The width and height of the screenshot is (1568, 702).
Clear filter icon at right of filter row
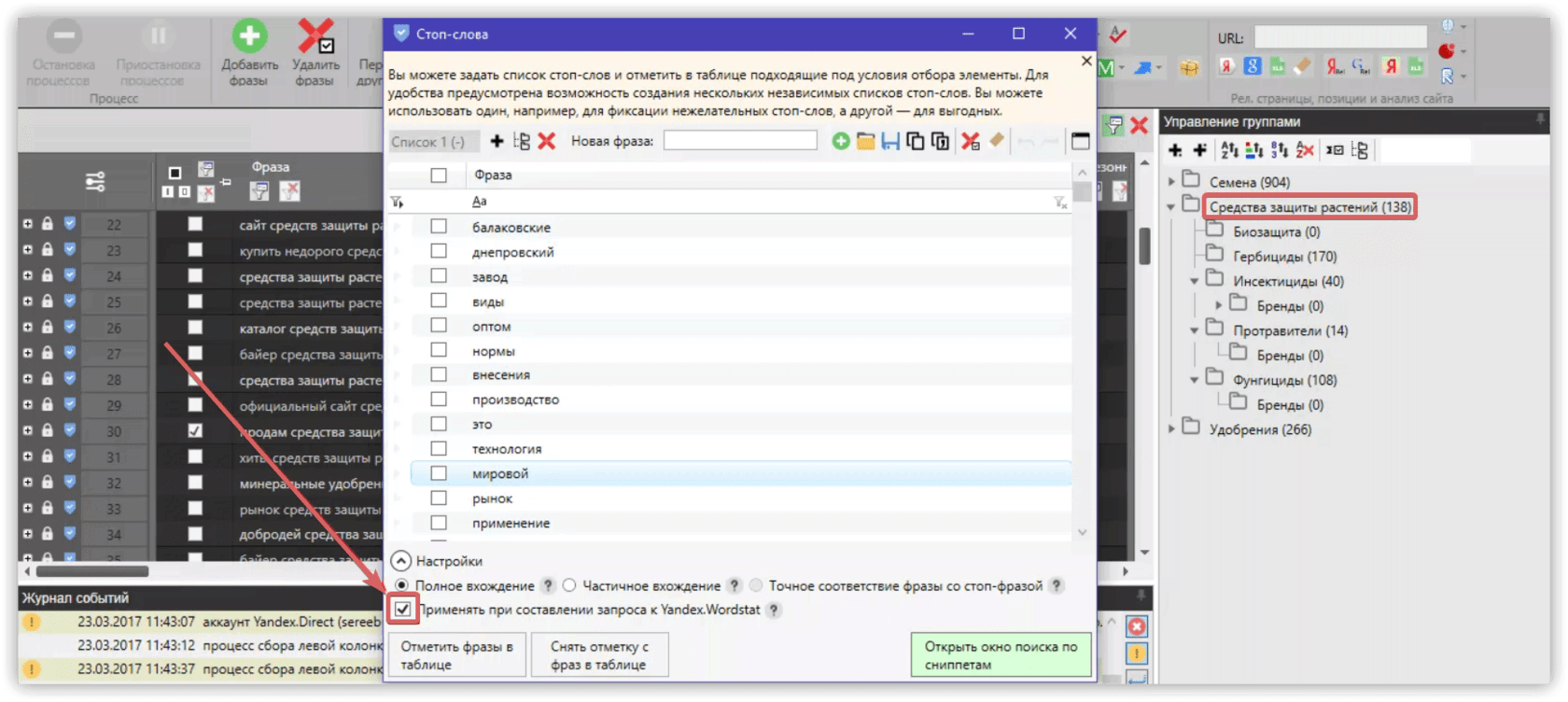point(1060,202)
